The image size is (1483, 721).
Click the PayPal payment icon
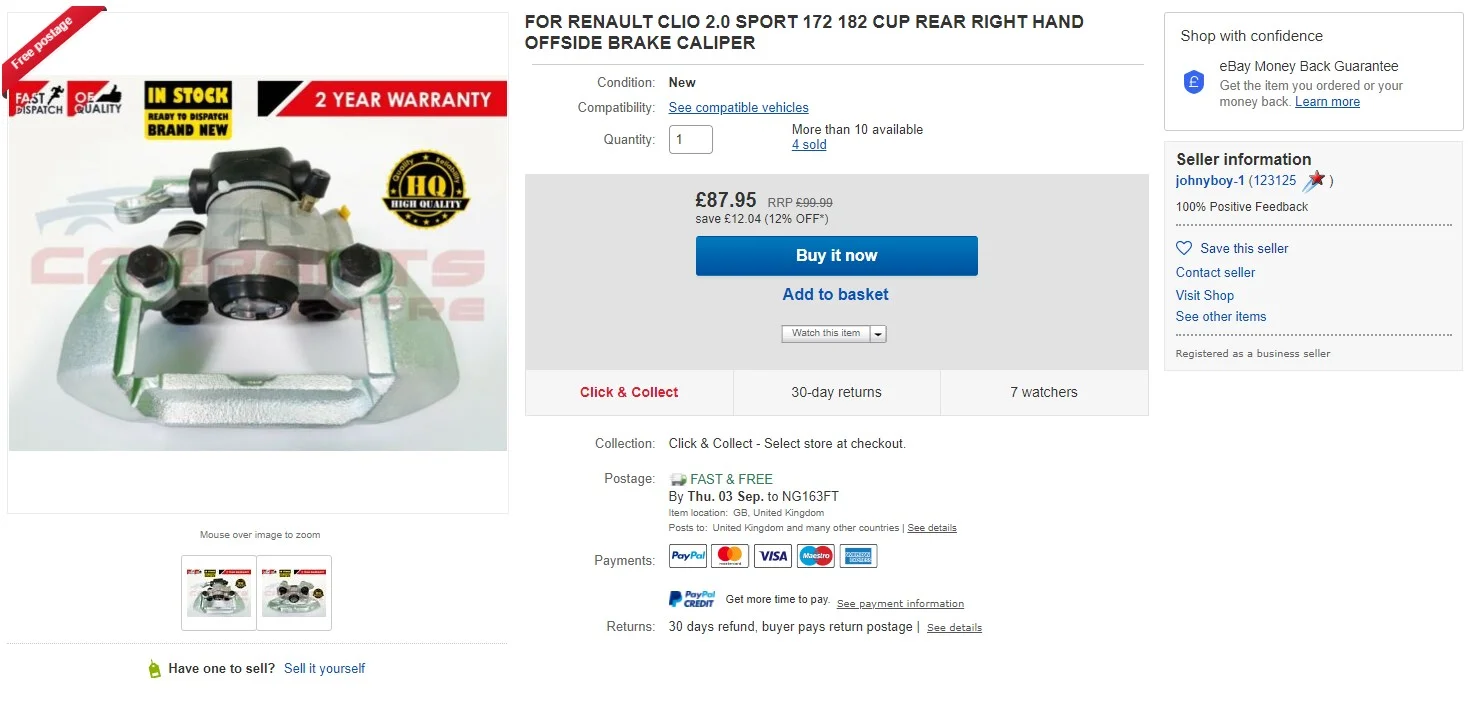tap(688, 556)
